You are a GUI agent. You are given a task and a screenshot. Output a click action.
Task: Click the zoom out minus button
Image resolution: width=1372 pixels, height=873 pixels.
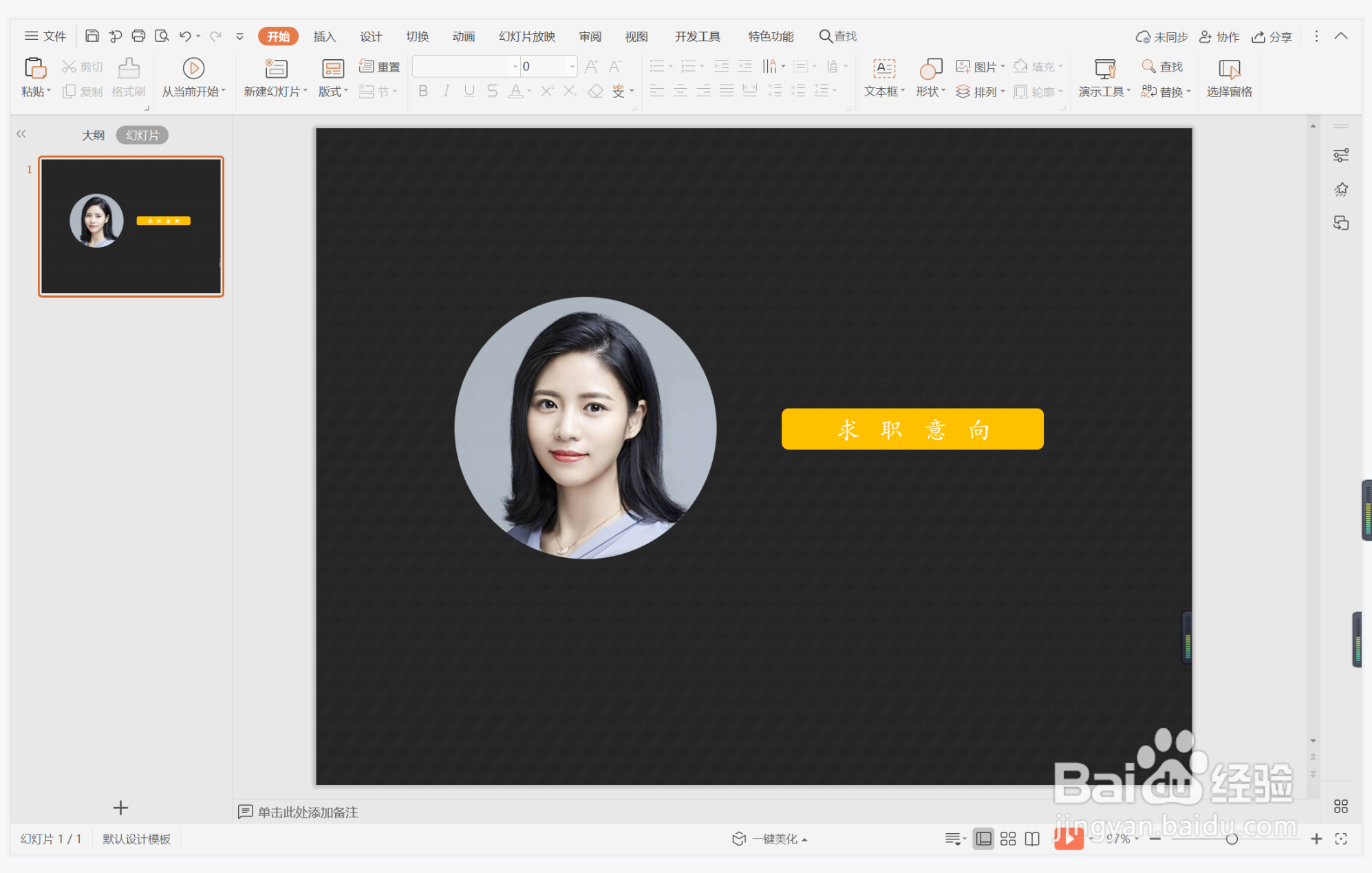tap(1155, 839)
